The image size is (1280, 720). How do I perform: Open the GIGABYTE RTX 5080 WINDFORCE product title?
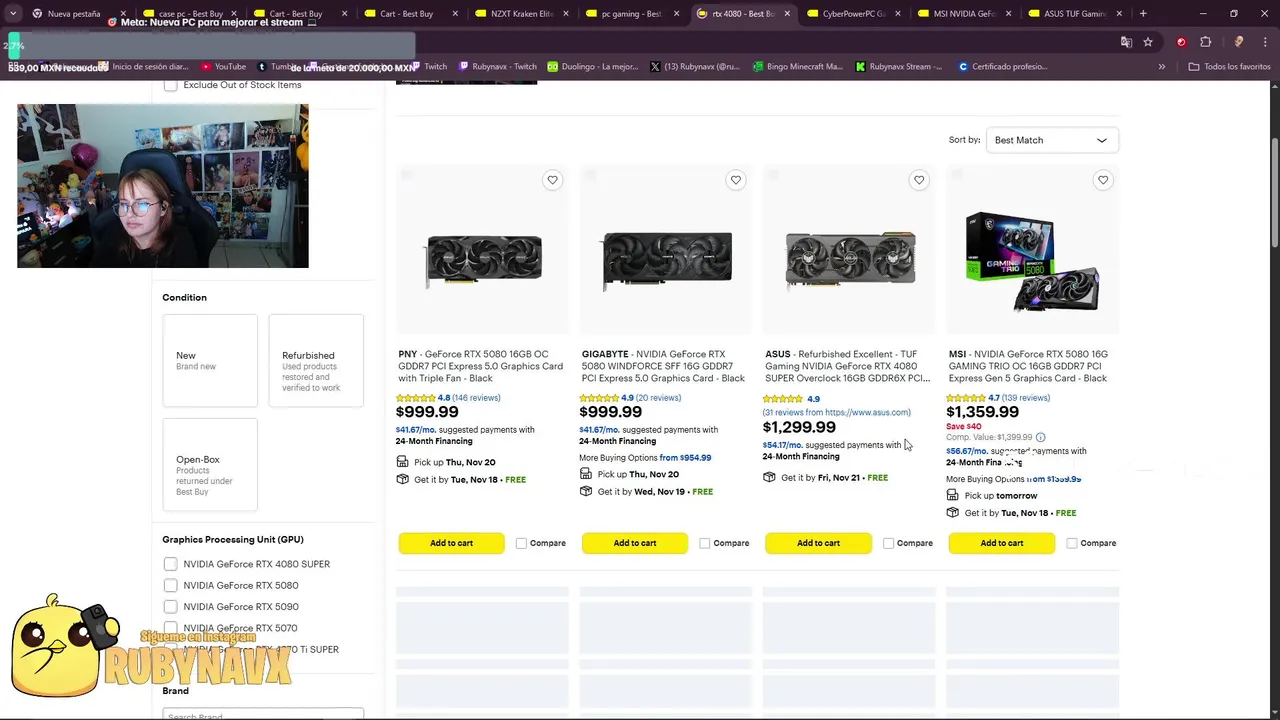click(664, 366)
